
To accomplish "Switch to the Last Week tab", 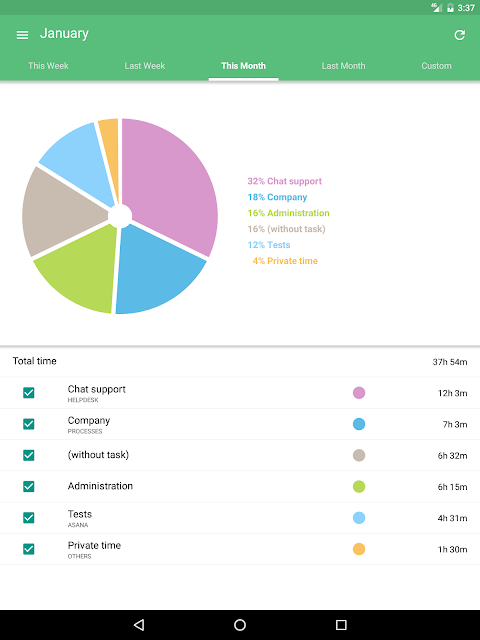I will pos(144,66).
